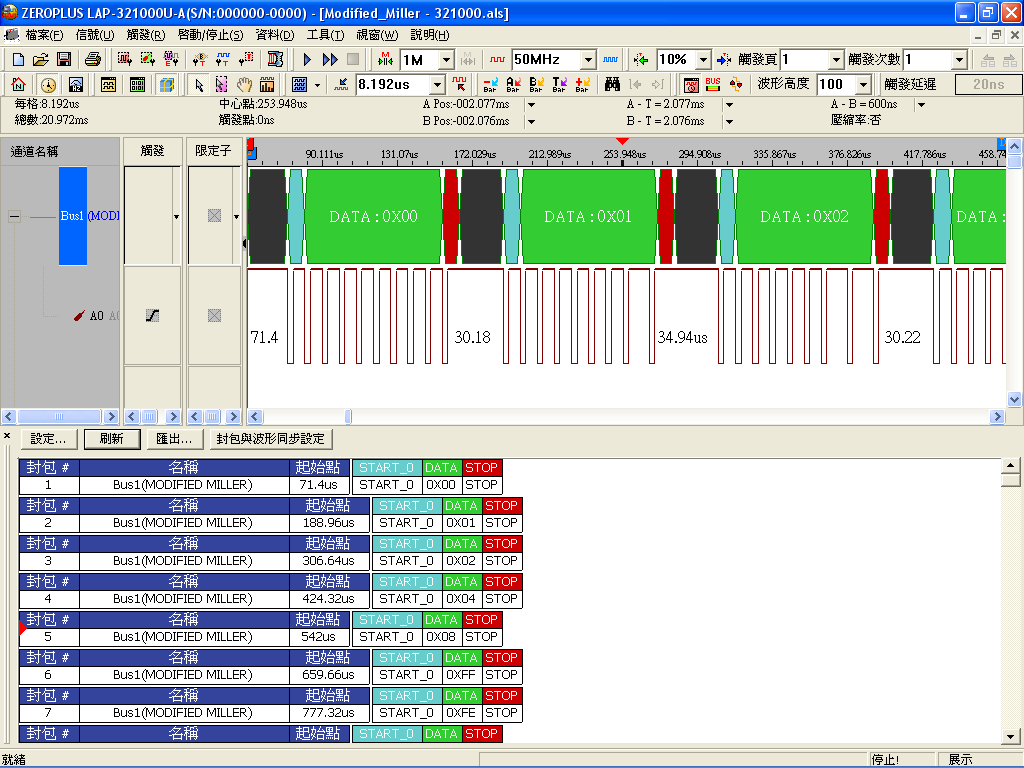Click the DATA : 0X00 decoded segment

click(x=374, y=216)
